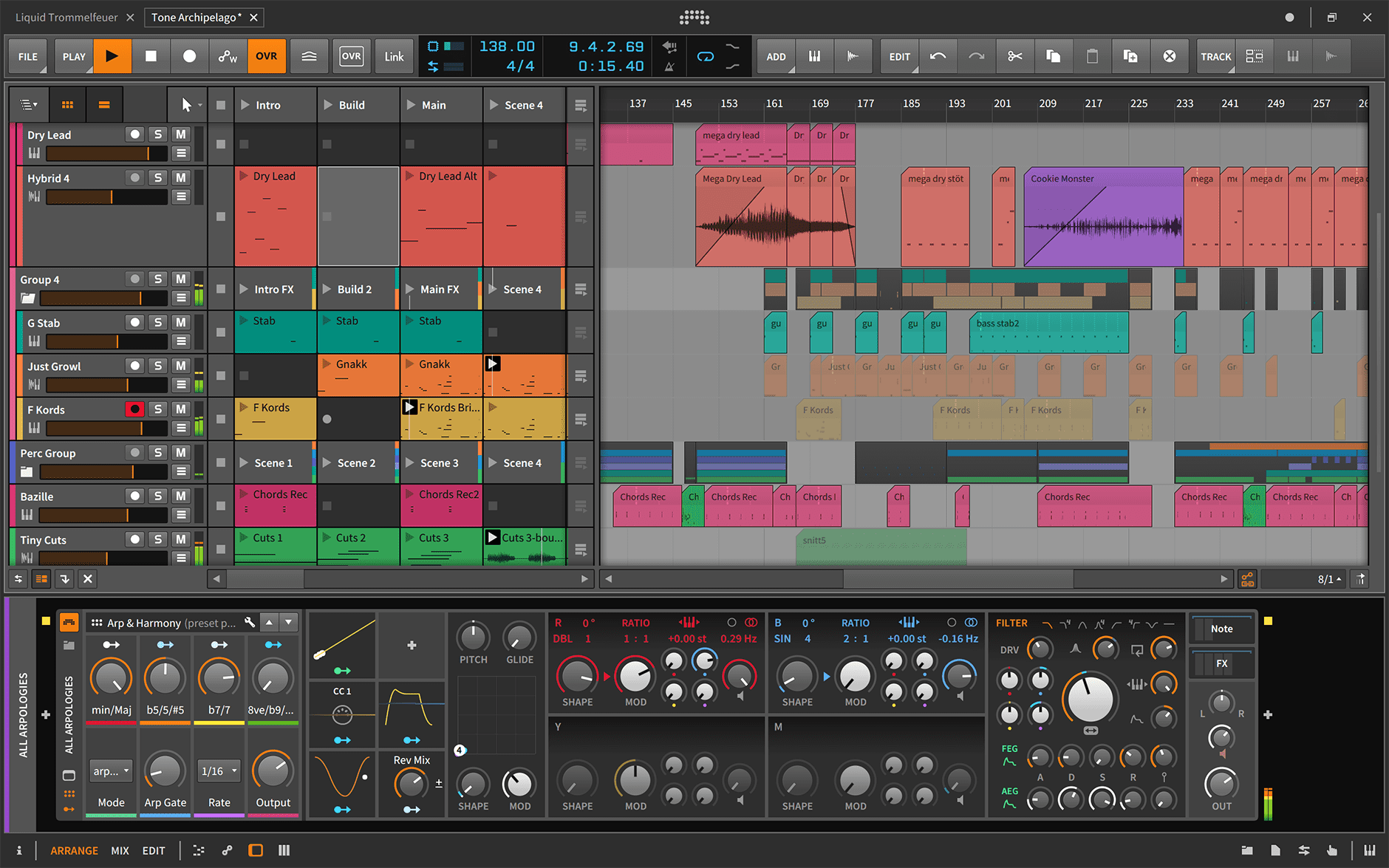Open the track header view dropdown above Dry Lead

click(28, 104)
